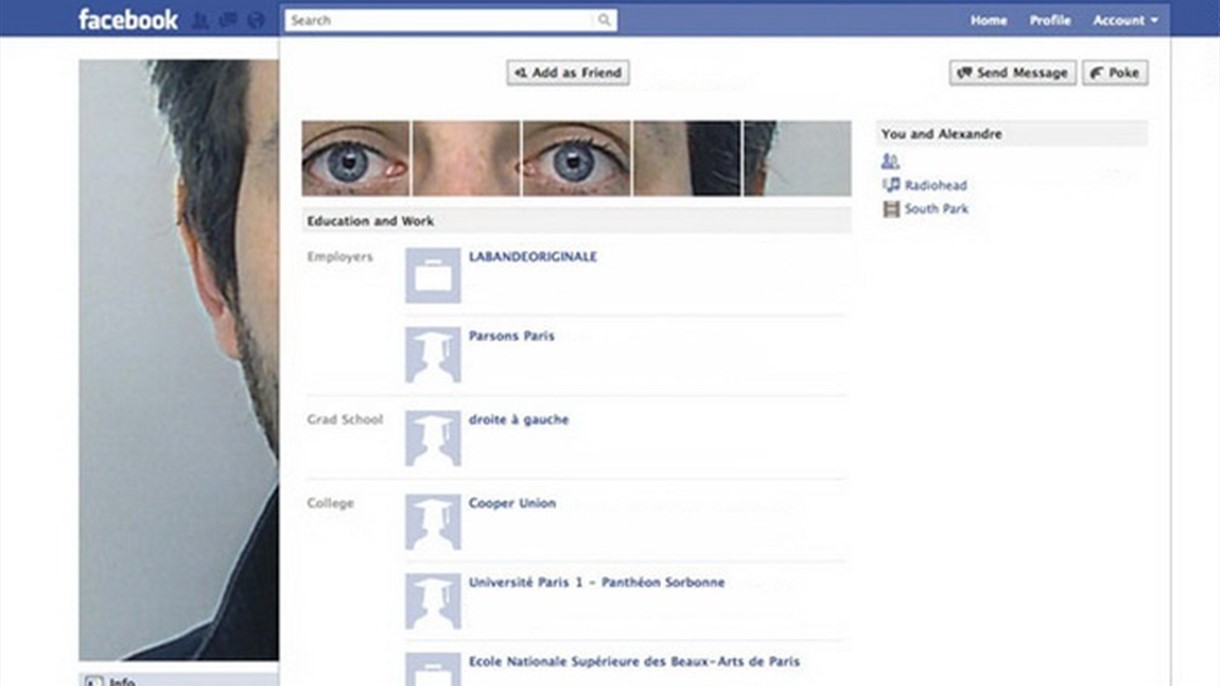
Task: Open Profile in the top bar
Action: coord(1050,20)
